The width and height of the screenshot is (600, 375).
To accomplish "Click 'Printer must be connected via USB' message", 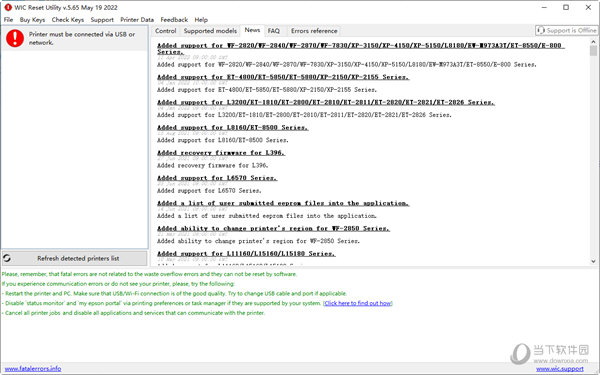I will pyautogui.click(x=82, y=38).
